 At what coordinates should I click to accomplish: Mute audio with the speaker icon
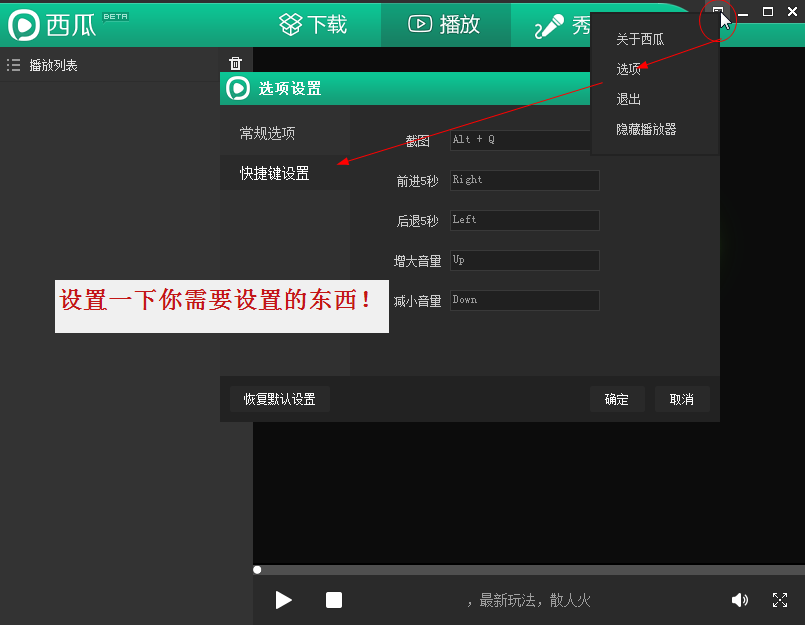pos(739,600)
